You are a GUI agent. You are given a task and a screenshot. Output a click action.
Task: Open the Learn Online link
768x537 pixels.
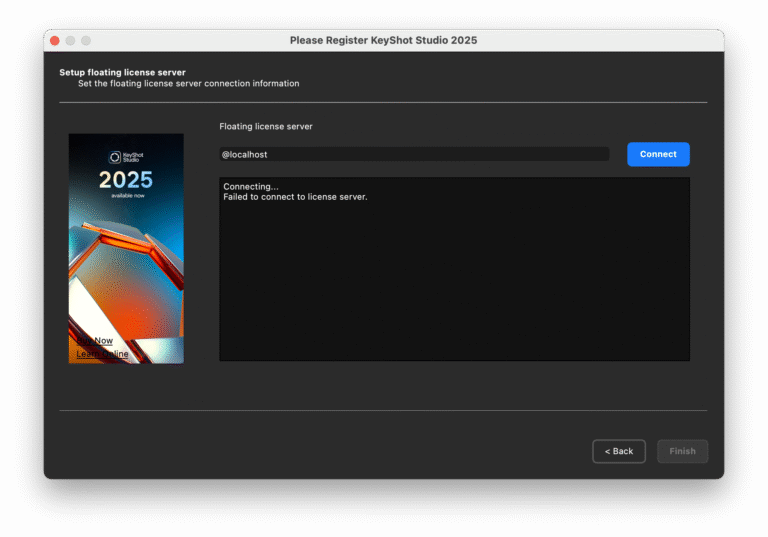point(102,354)
